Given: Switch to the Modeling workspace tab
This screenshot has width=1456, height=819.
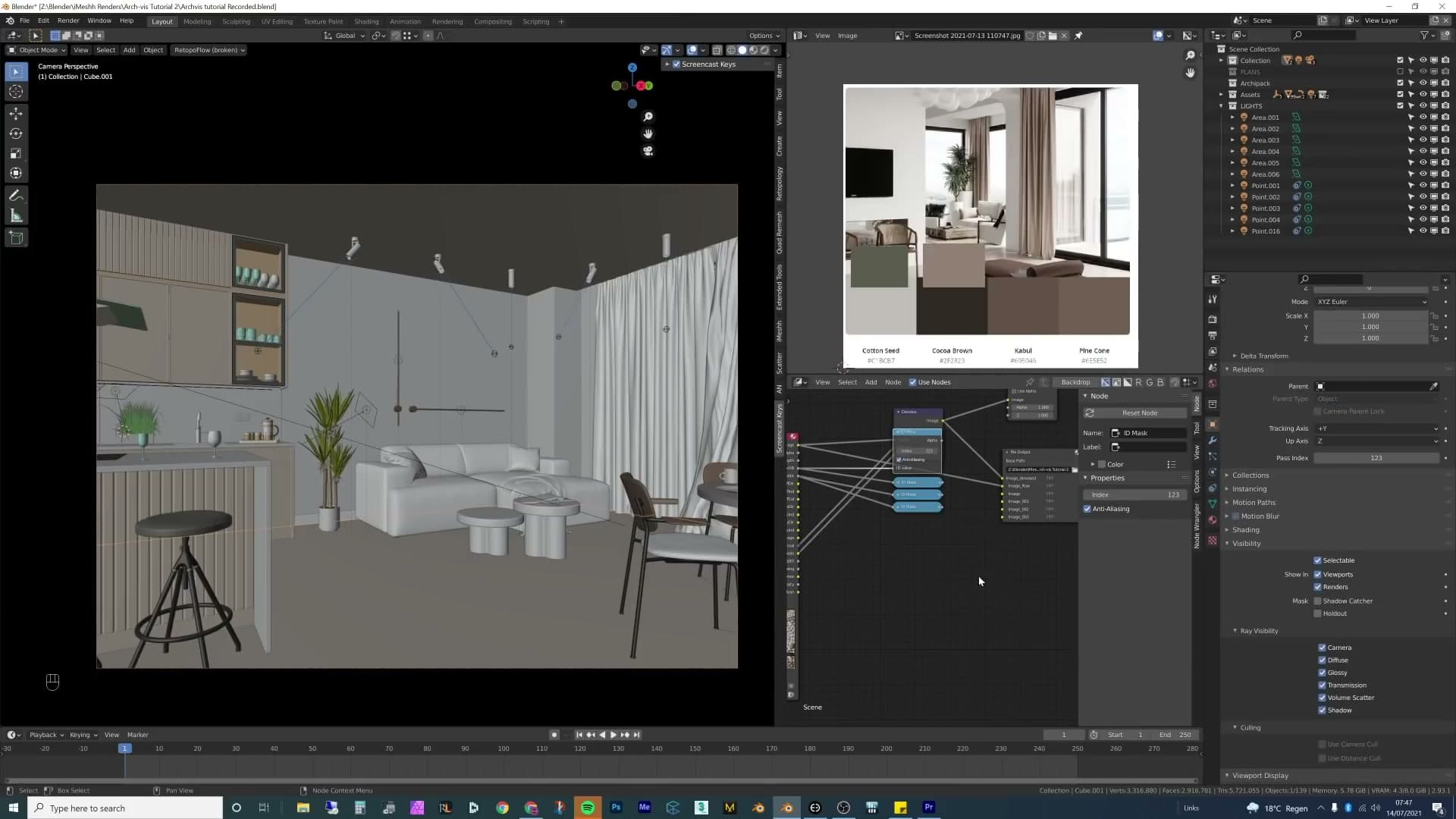Looking at the screenshot, I should point(197,22).
